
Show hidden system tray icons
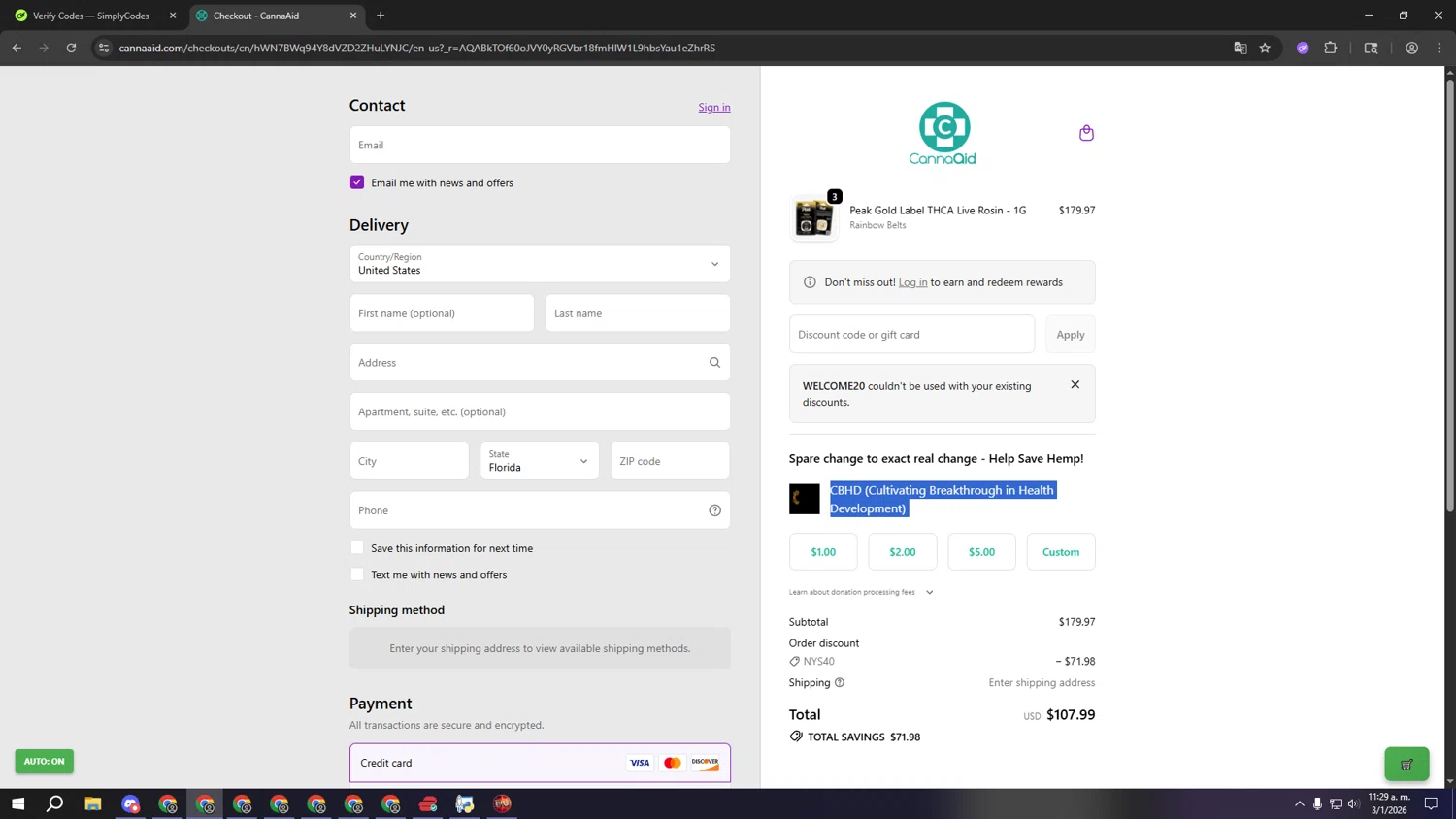1299,803
